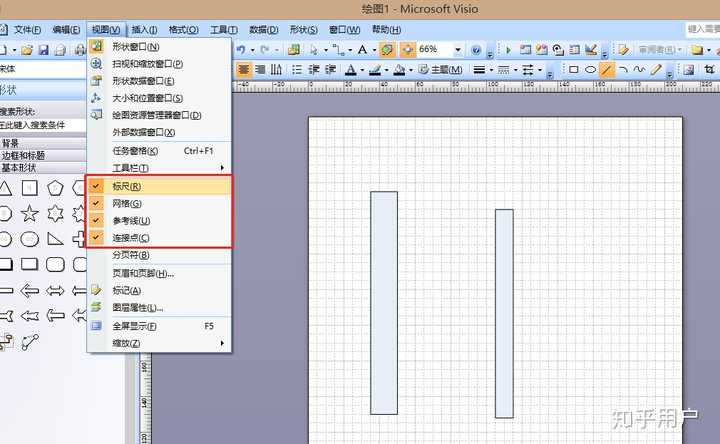The image size is (720, 444).
Task: Choose 页眉和页脚(H)... menu entry
Action: pyautogui.click(x=159, y=274)
